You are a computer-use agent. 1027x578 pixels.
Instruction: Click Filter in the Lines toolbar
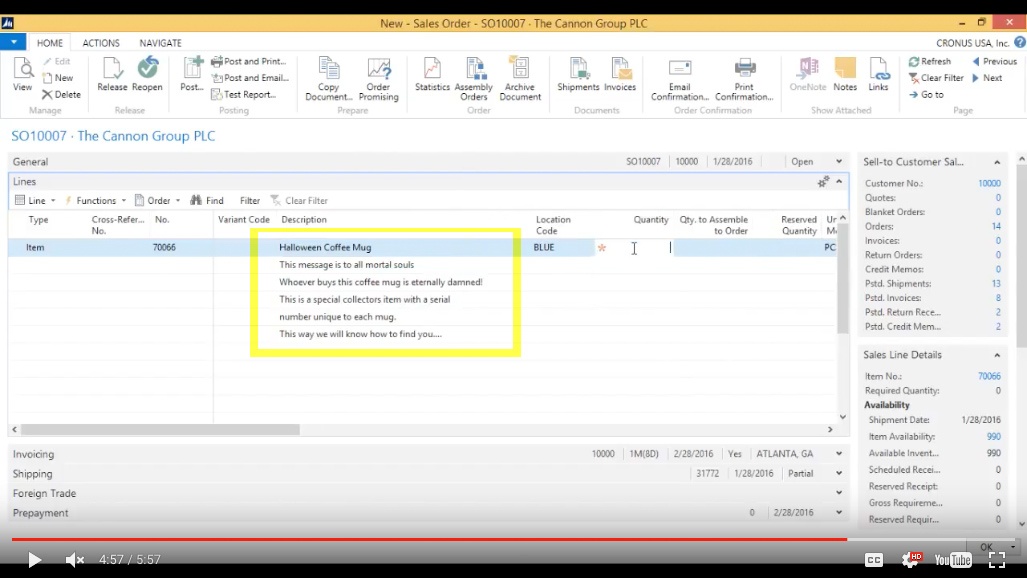click(250, 201)
